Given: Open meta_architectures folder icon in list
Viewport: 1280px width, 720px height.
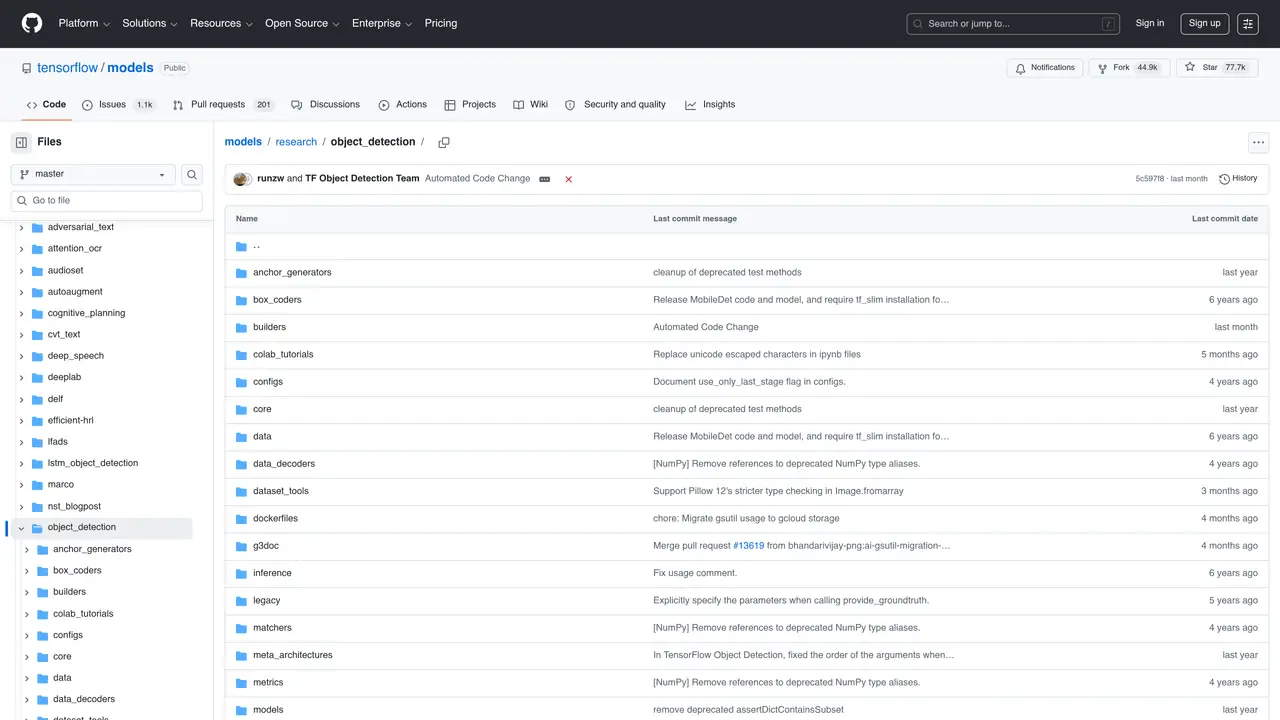Looking at the screenshot, I should pyautogui.click(x=241, y=655).
